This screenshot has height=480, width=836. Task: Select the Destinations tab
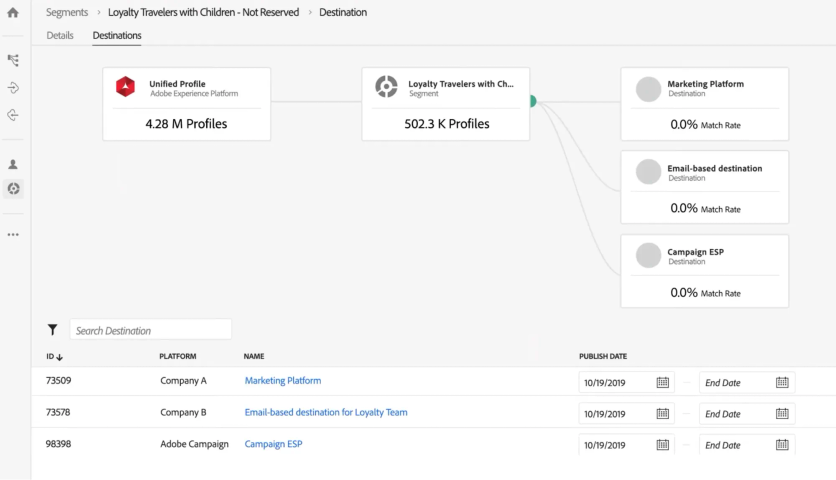coord(117,35)
